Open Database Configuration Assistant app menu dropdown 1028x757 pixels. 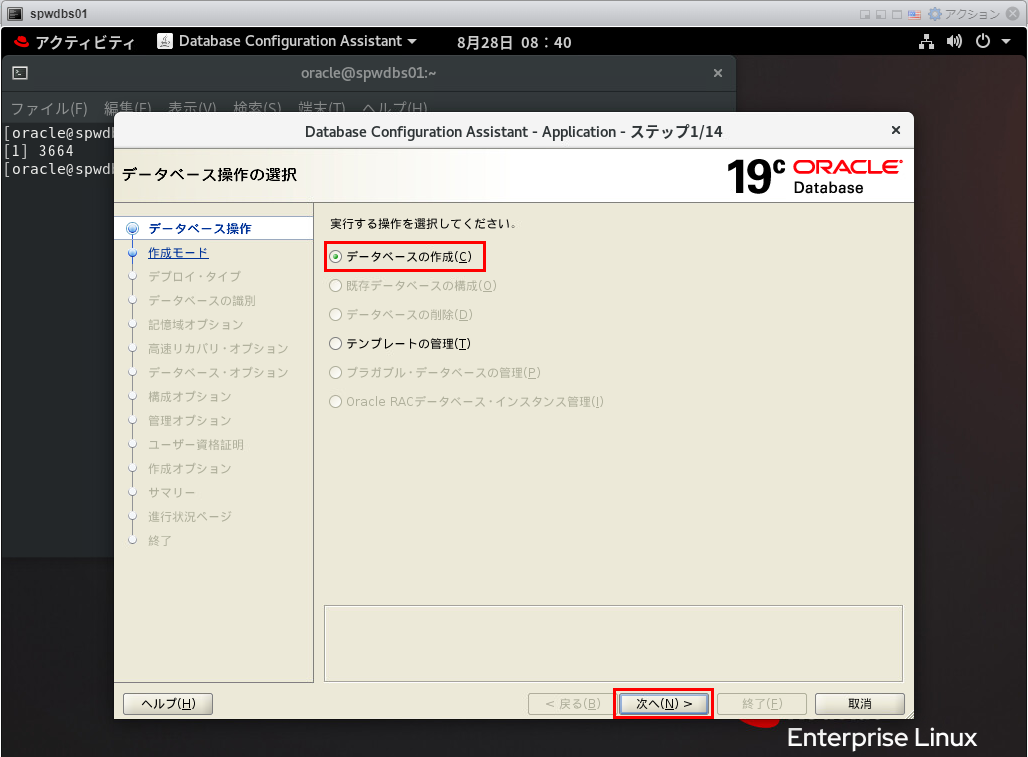(x=298, y=41)
